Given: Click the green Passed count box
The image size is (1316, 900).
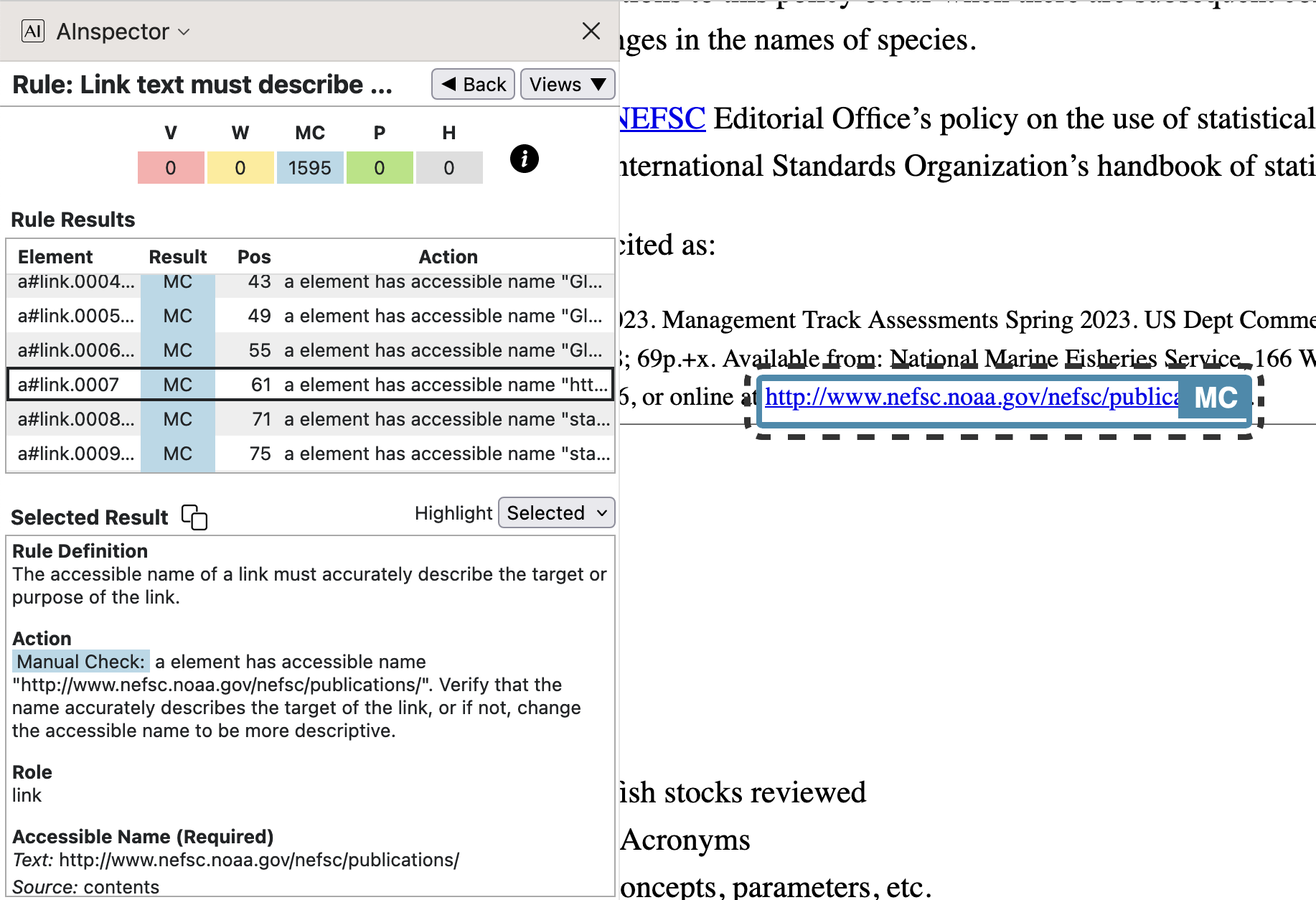Looking at the screenshot, I should [x=380, y=168].
